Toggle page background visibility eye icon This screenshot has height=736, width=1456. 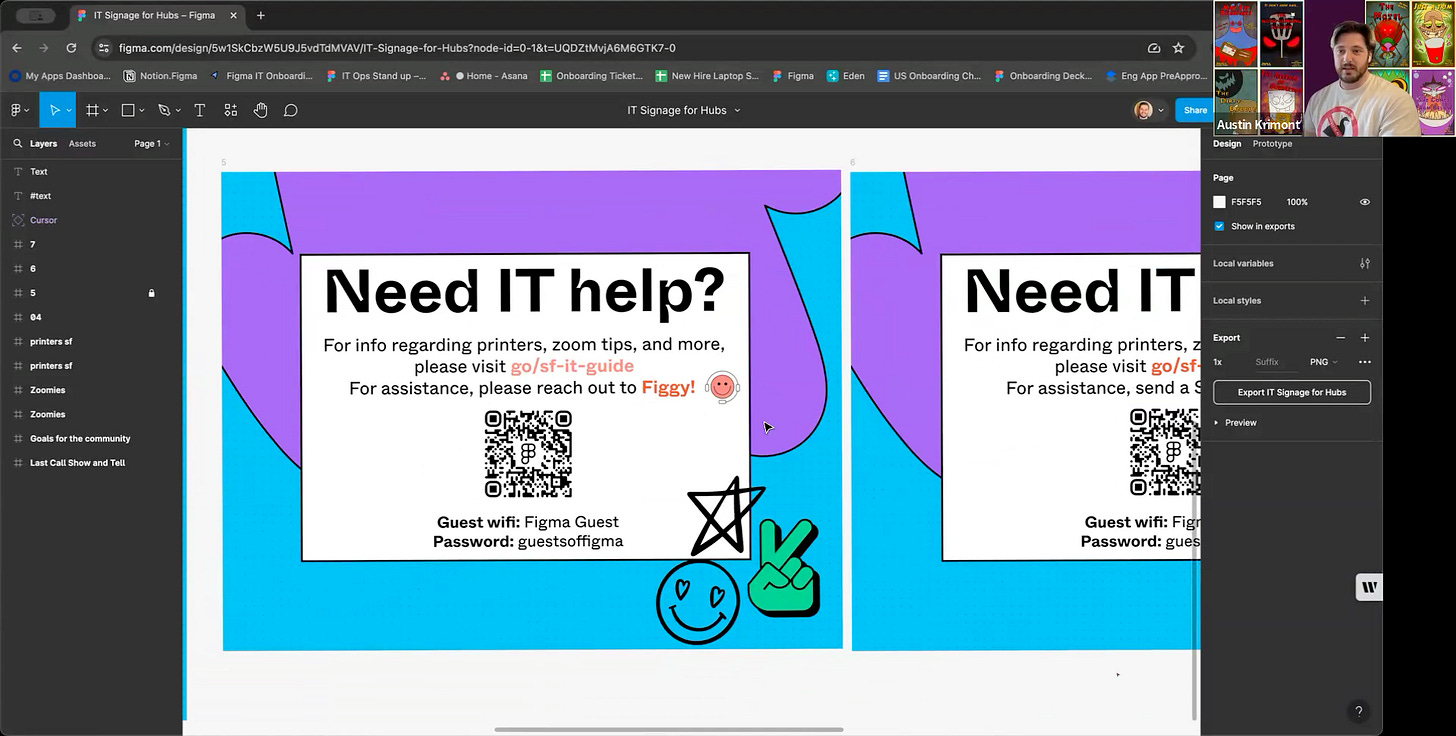pos(1364,202)
